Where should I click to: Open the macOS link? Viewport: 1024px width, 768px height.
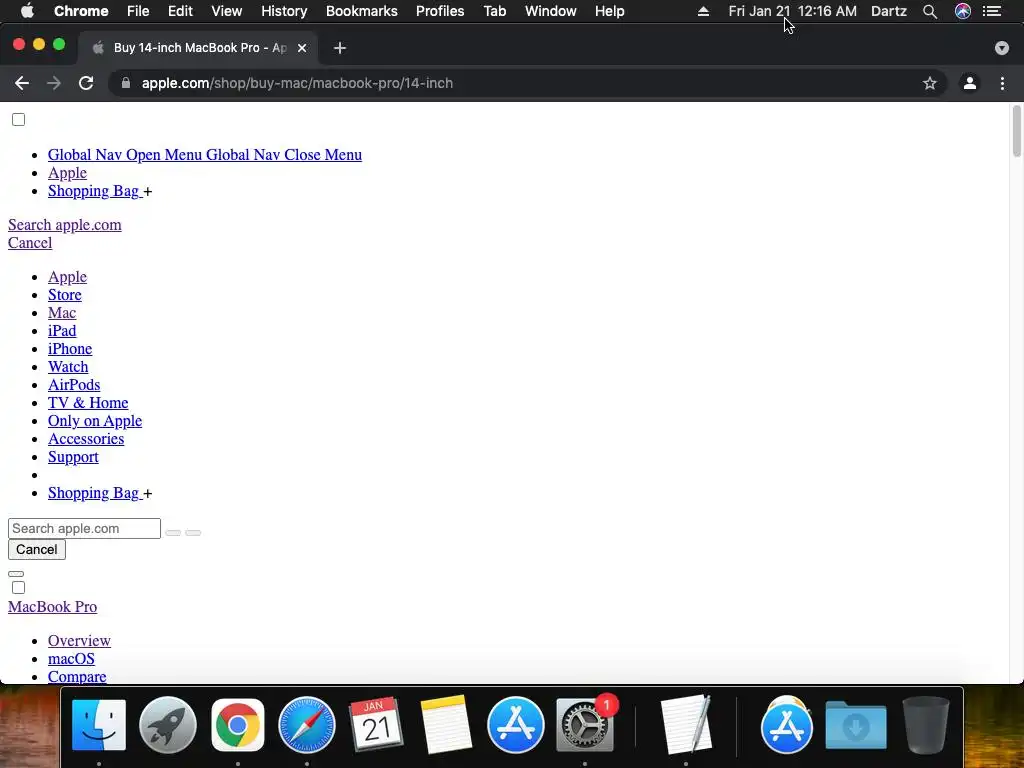coord(71,659)
